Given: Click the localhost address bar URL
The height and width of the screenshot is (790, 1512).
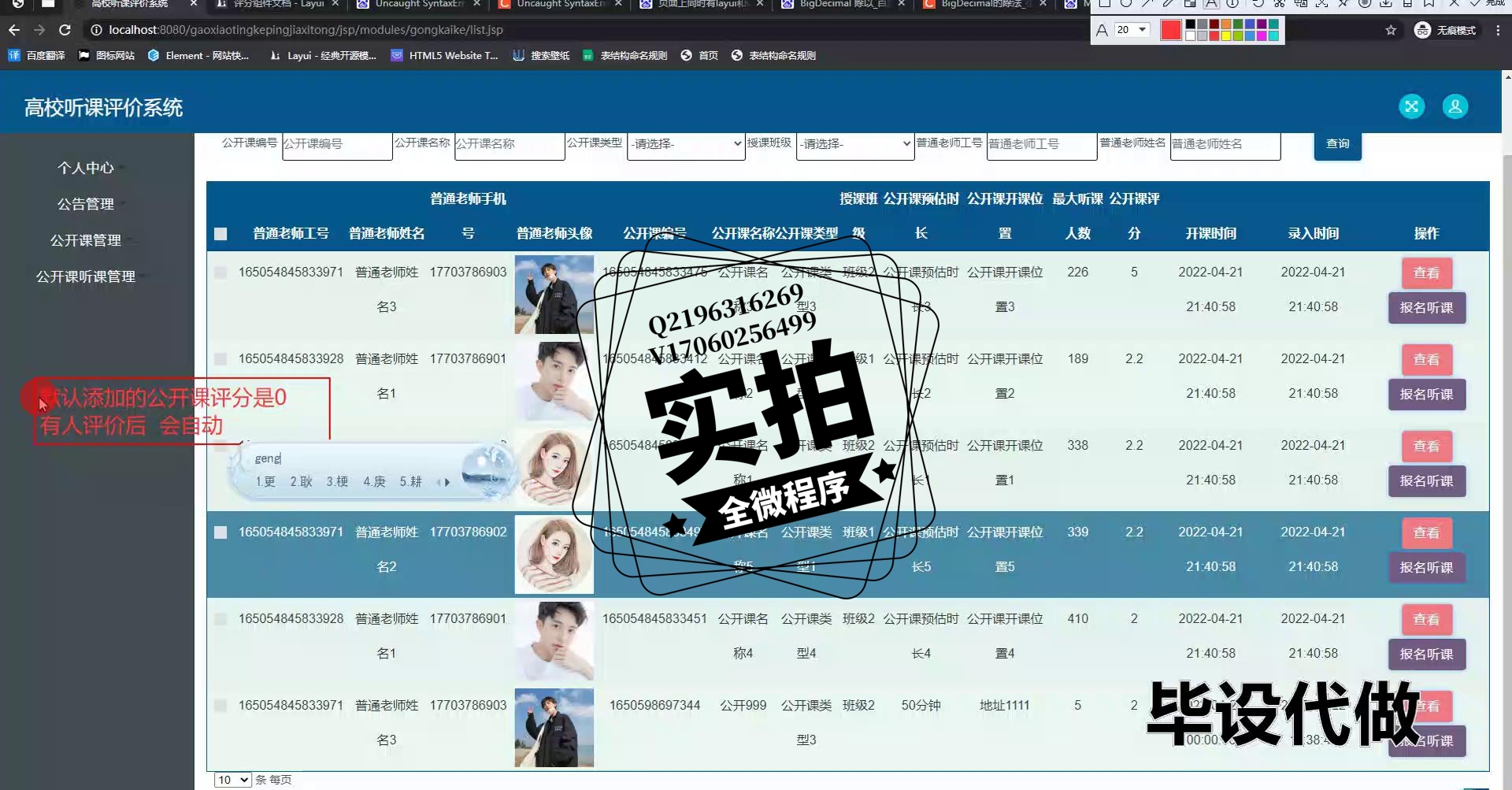Looking at the screenshot, I should point(306,30).
